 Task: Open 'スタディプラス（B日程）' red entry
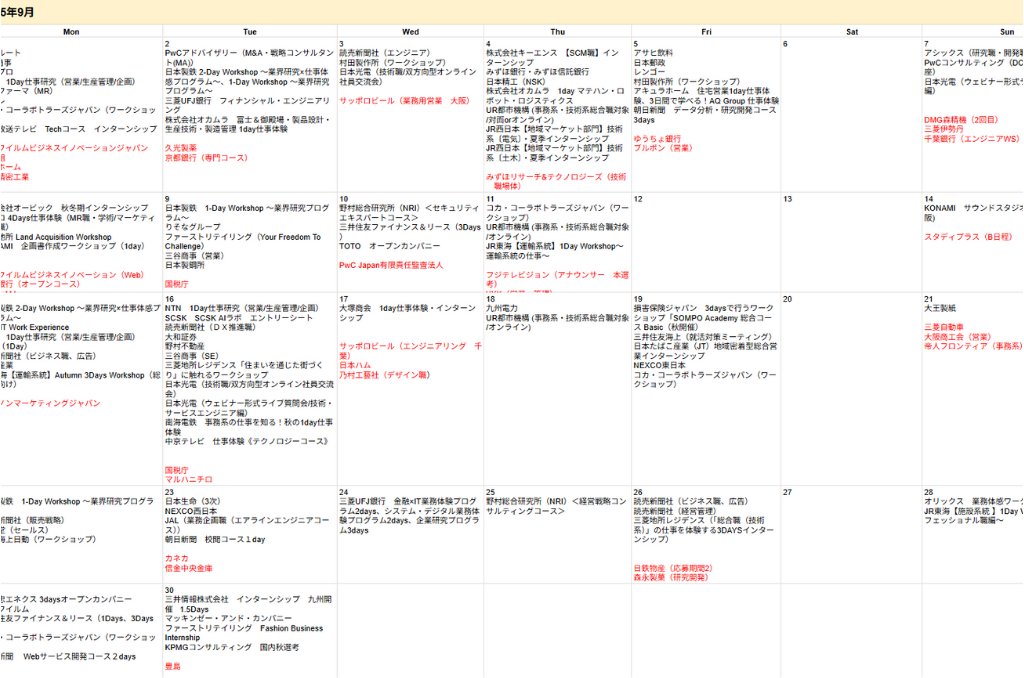coord(968,236)
